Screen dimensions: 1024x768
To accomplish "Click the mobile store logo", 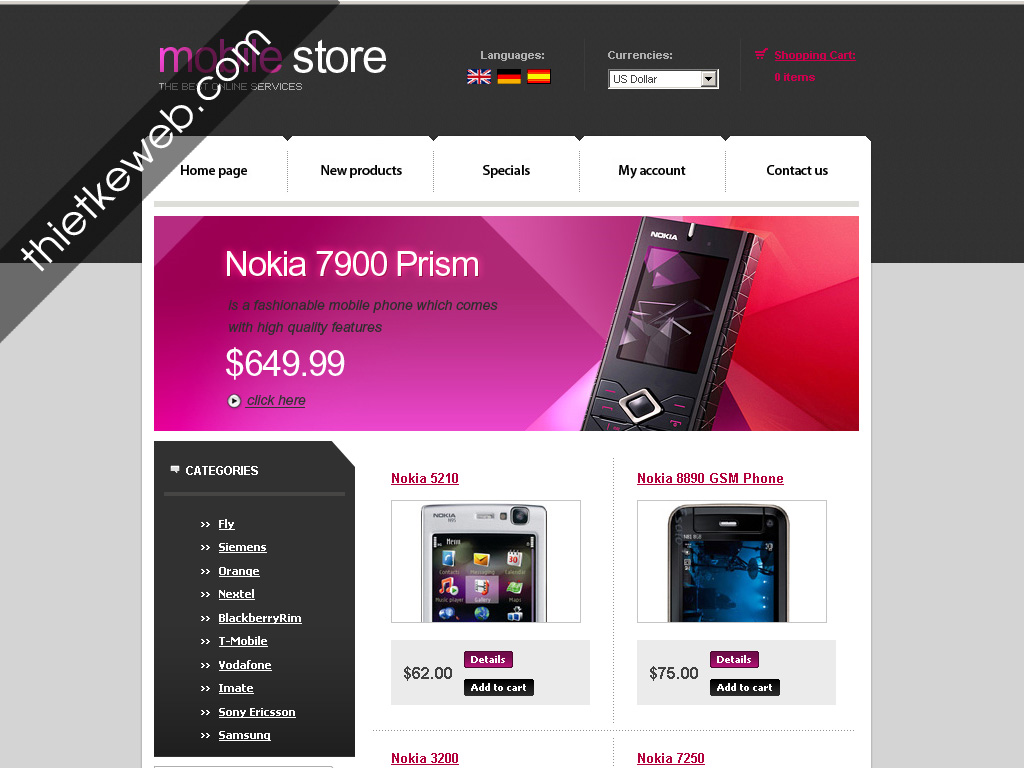I will click(272, 65).
